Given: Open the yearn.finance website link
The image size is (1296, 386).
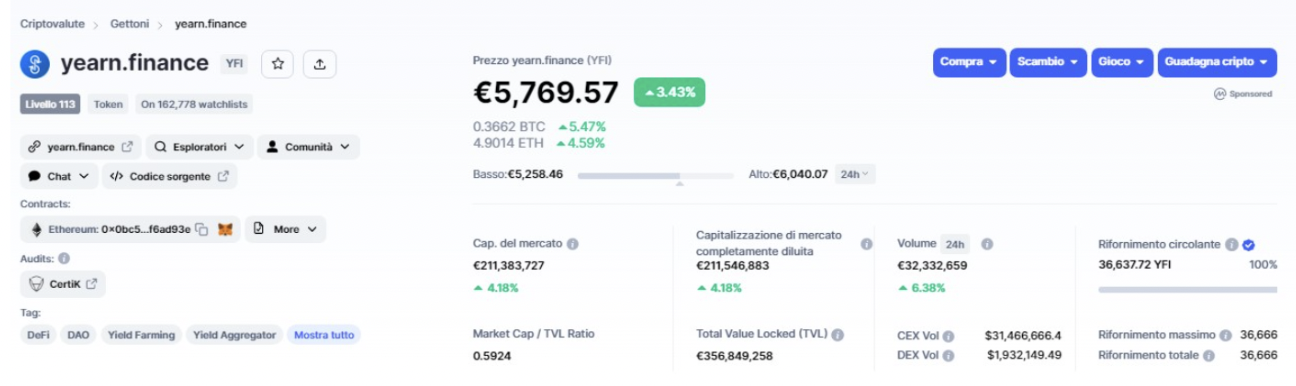Looking at the screenshot, I should click(81, 147).
